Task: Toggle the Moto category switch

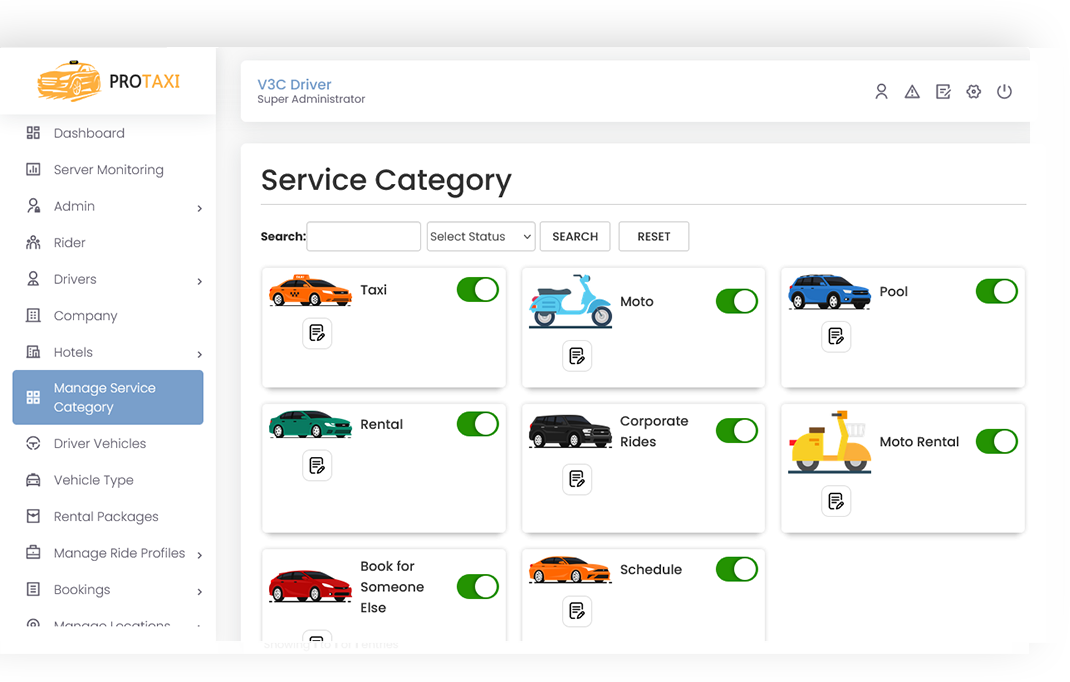Action: tap(737, 301)
